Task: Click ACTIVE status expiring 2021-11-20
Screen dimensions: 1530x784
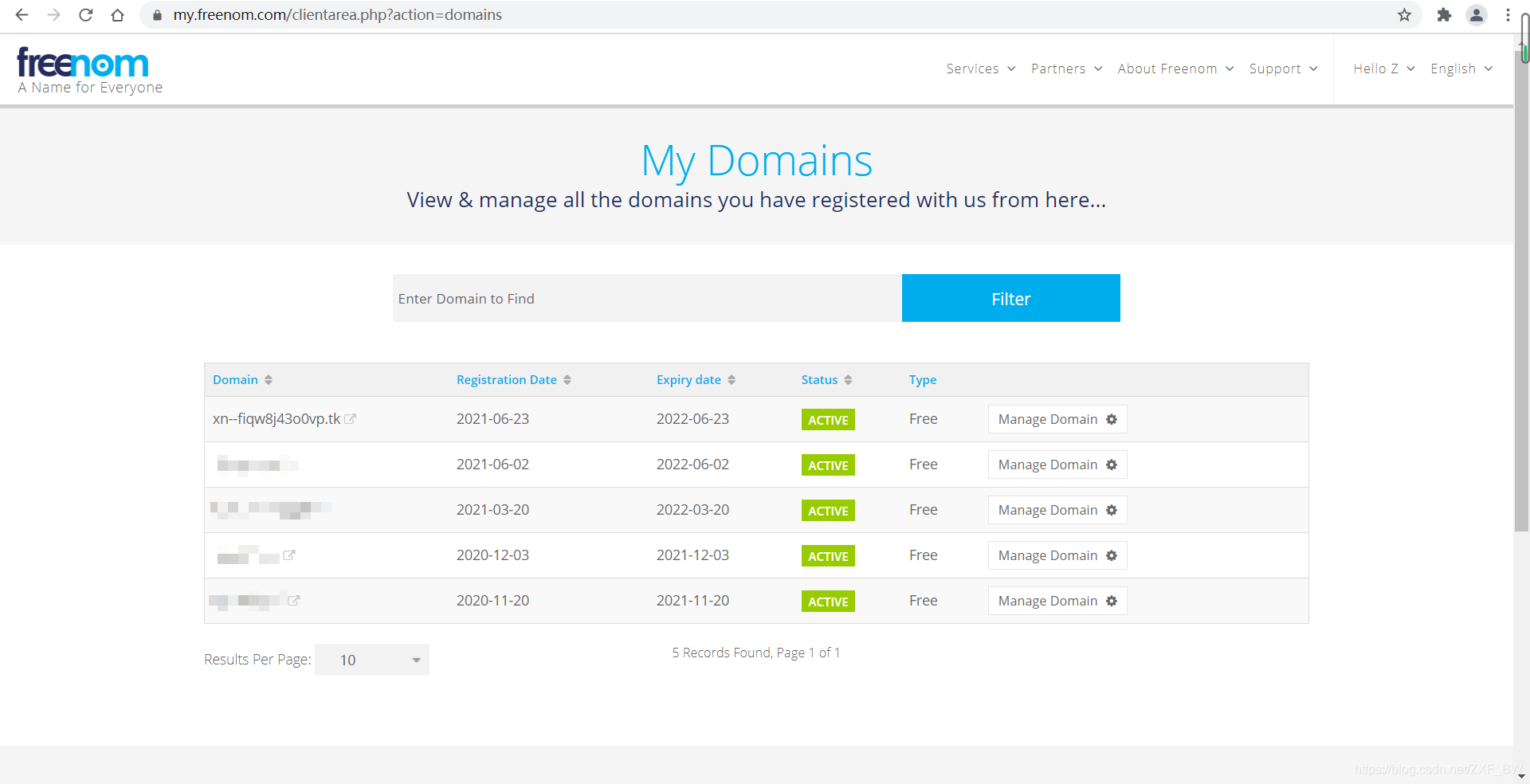Action: (x=828, y=602)
